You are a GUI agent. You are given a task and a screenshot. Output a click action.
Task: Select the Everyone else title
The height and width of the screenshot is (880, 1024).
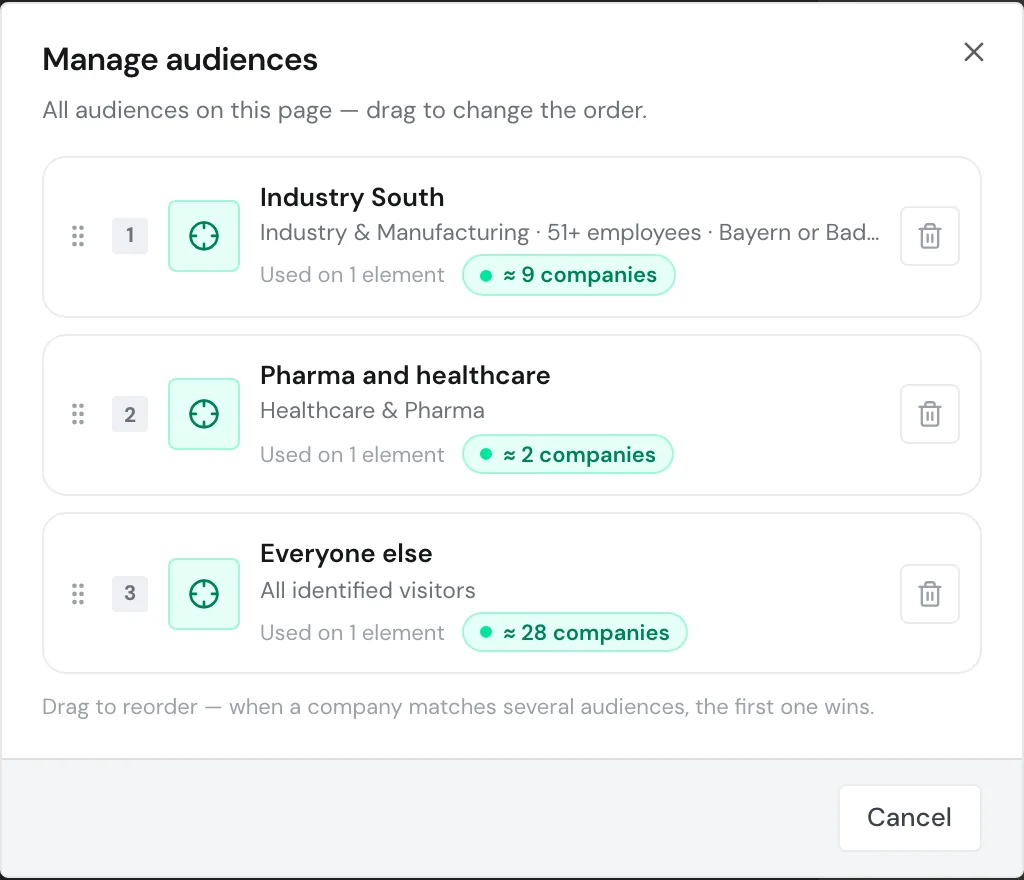[346, 554]
